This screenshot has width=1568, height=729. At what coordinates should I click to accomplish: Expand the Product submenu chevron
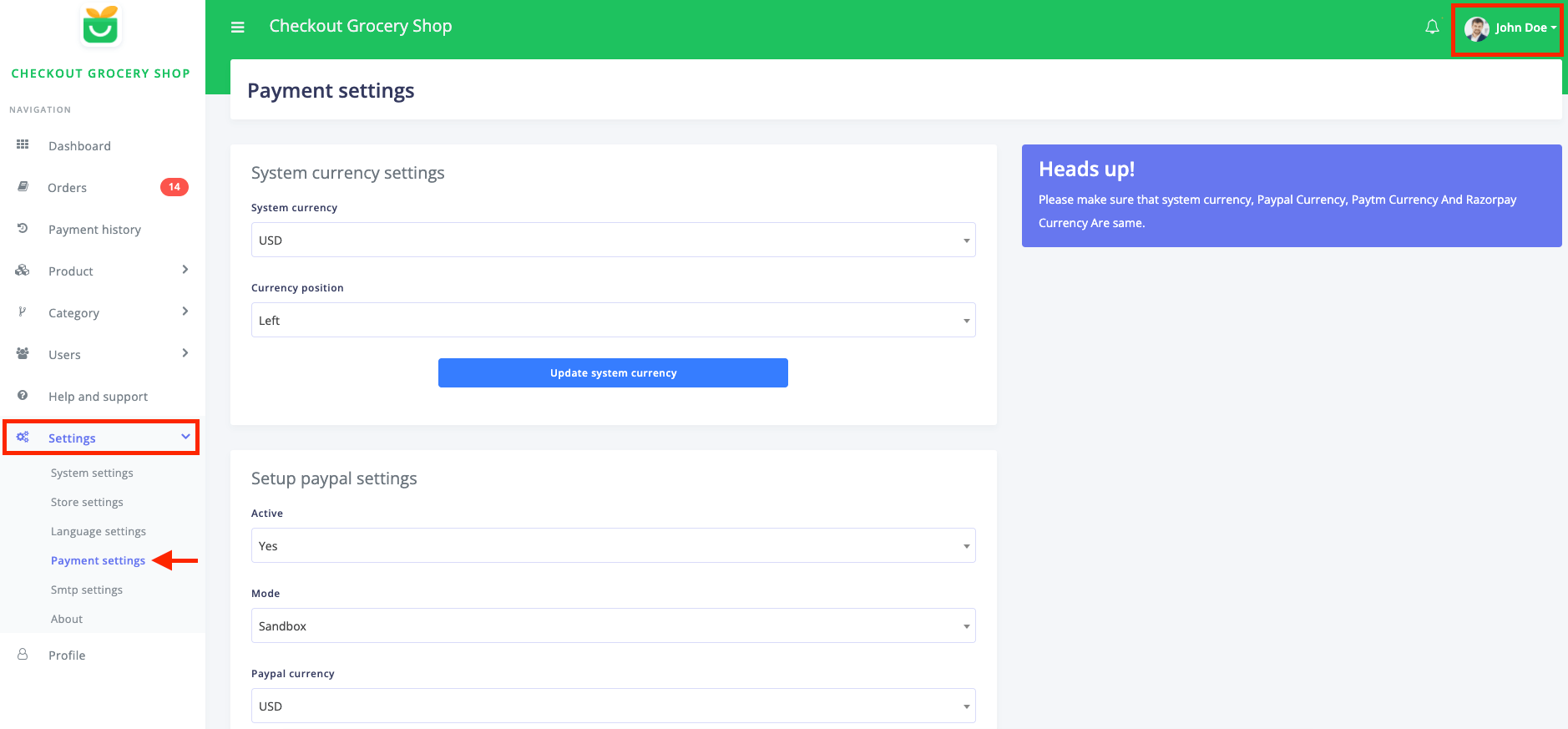pyautogui.click(x=185, y=269)
